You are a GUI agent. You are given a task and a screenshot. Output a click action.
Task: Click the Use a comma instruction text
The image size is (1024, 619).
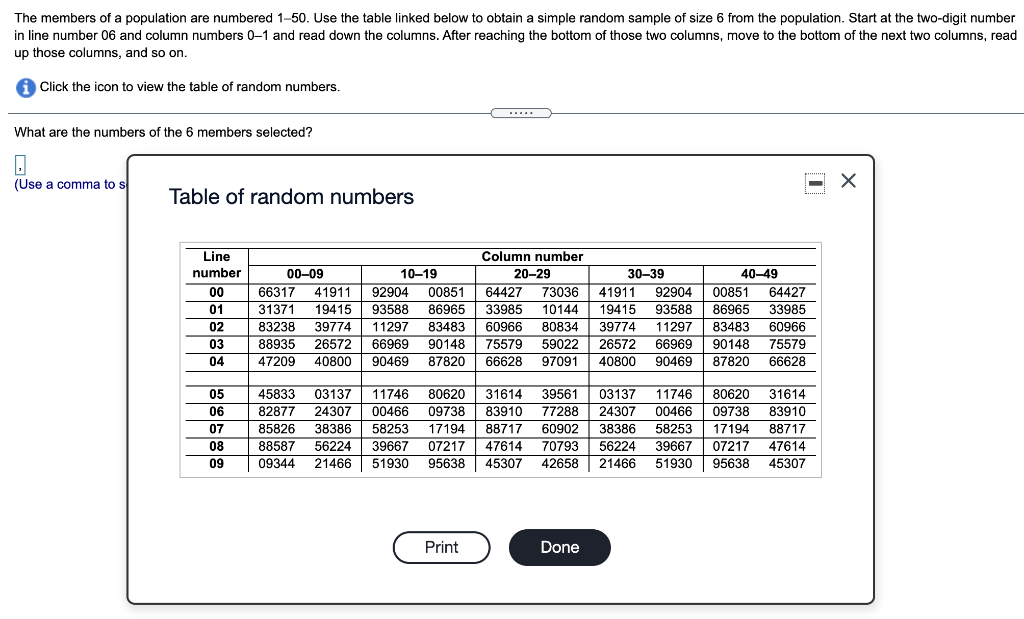(x=62, y=183)
